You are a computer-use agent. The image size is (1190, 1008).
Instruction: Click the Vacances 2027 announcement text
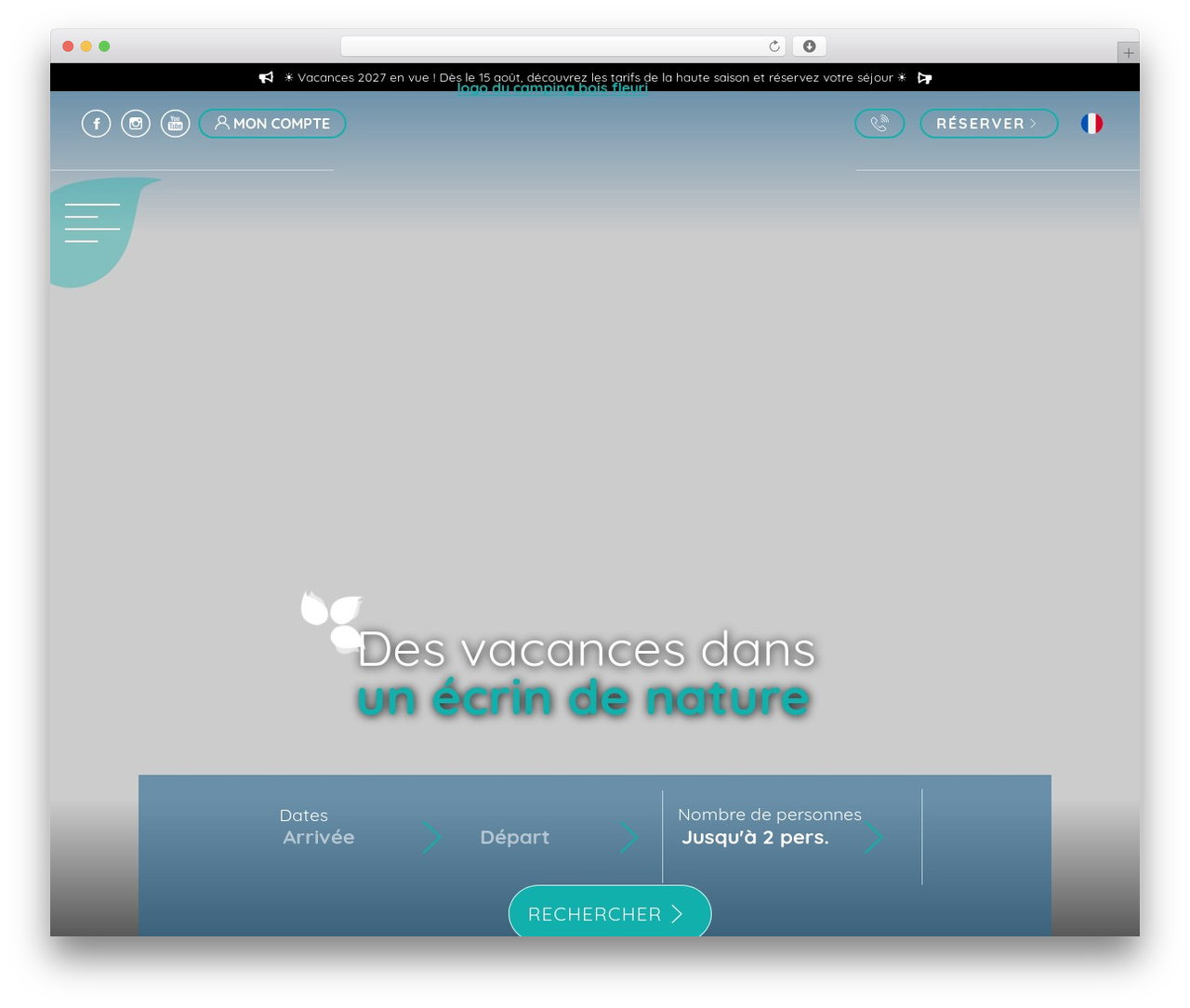click(595, 78)
